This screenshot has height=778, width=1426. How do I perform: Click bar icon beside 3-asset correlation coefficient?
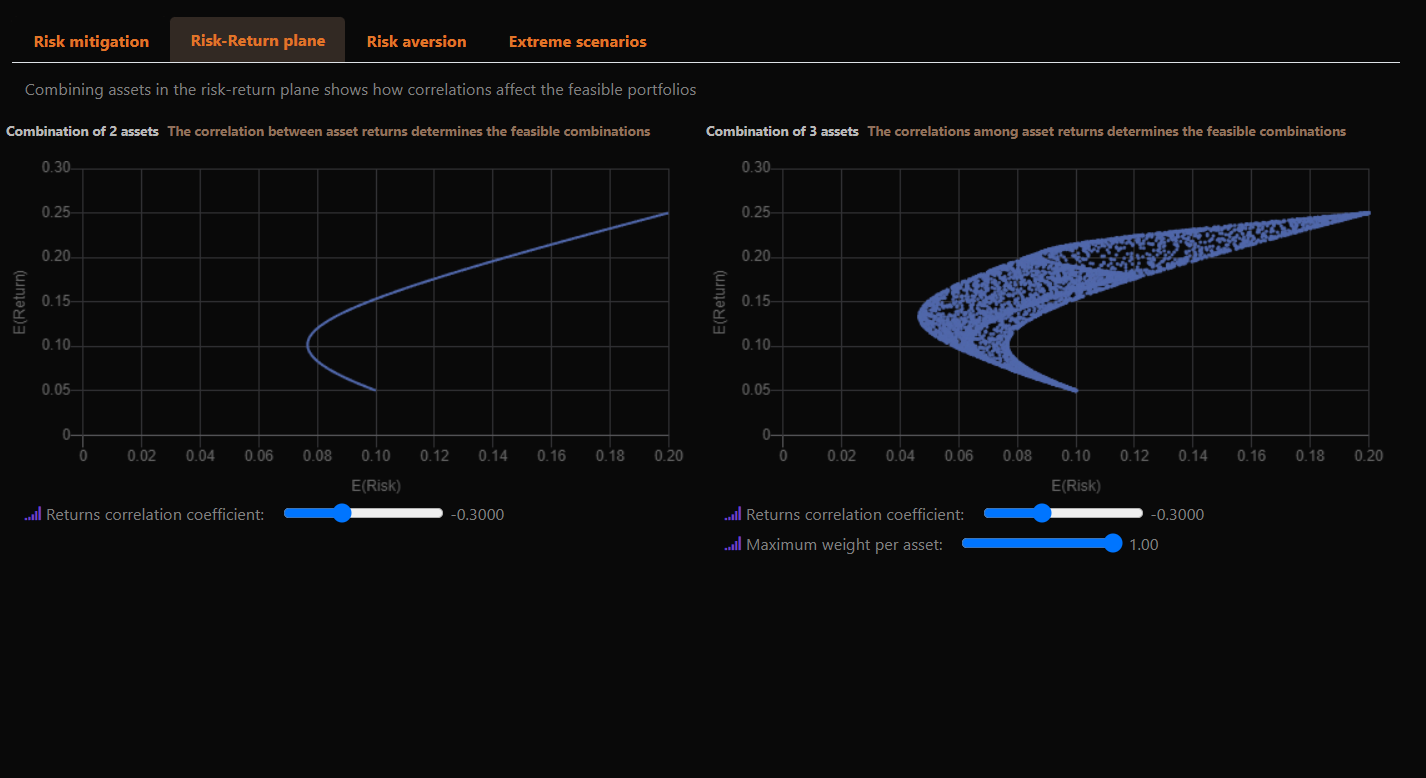[x=733, y=514]
